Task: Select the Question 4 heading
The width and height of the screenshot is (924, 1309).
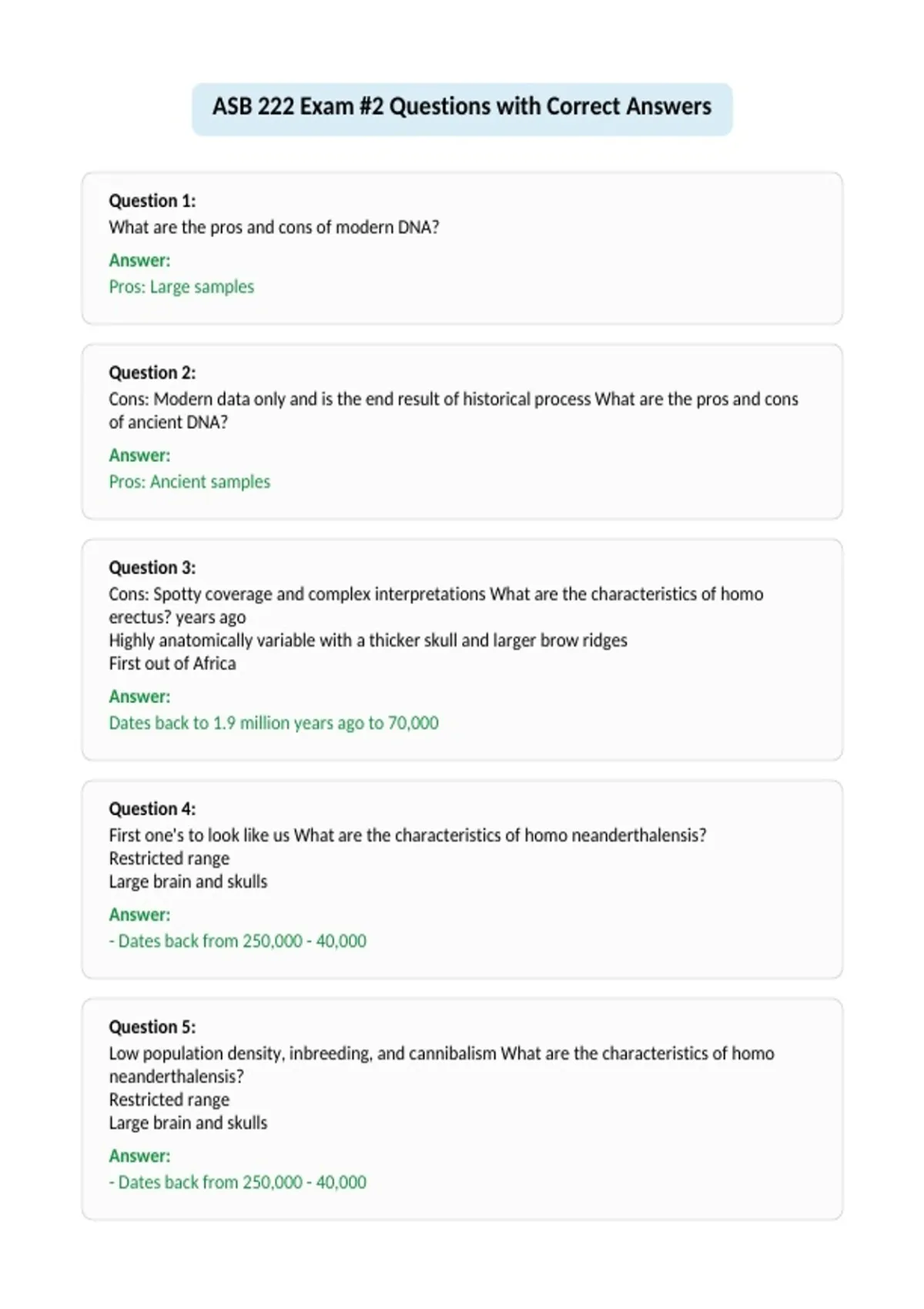Action: 152,808
